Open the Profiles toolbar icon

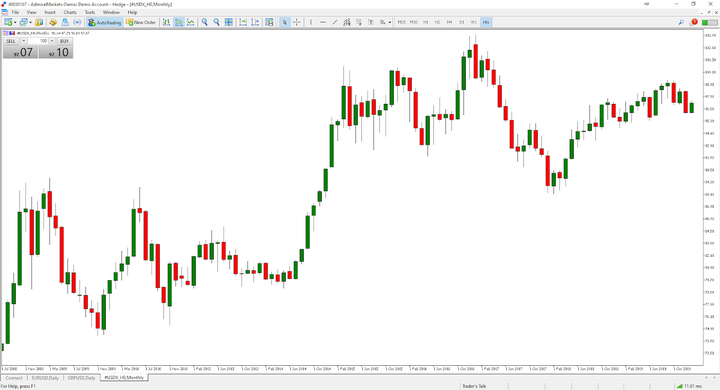click(23, 22)
